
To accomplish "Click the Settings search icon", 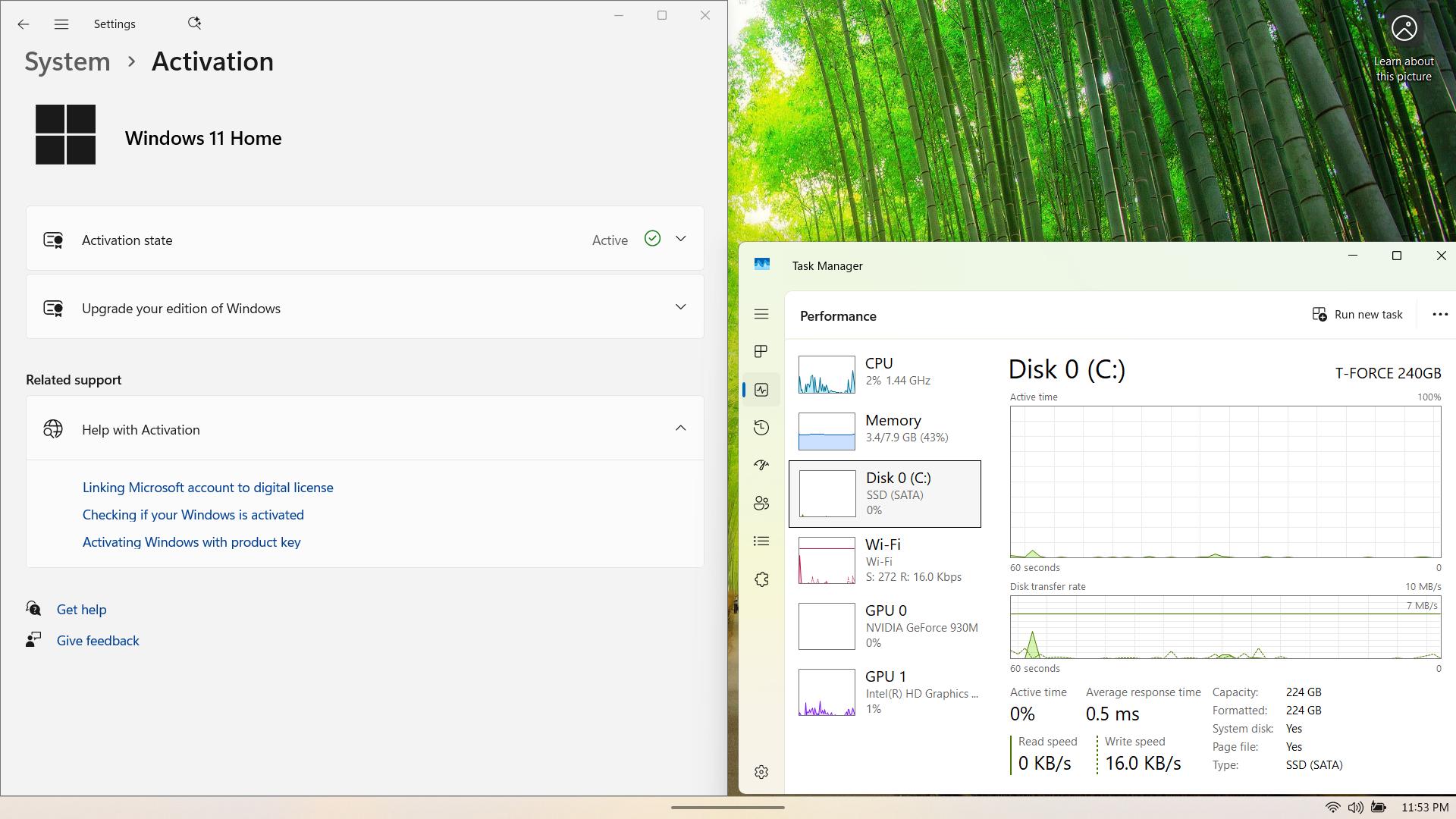I will click(x=194, y=24).
